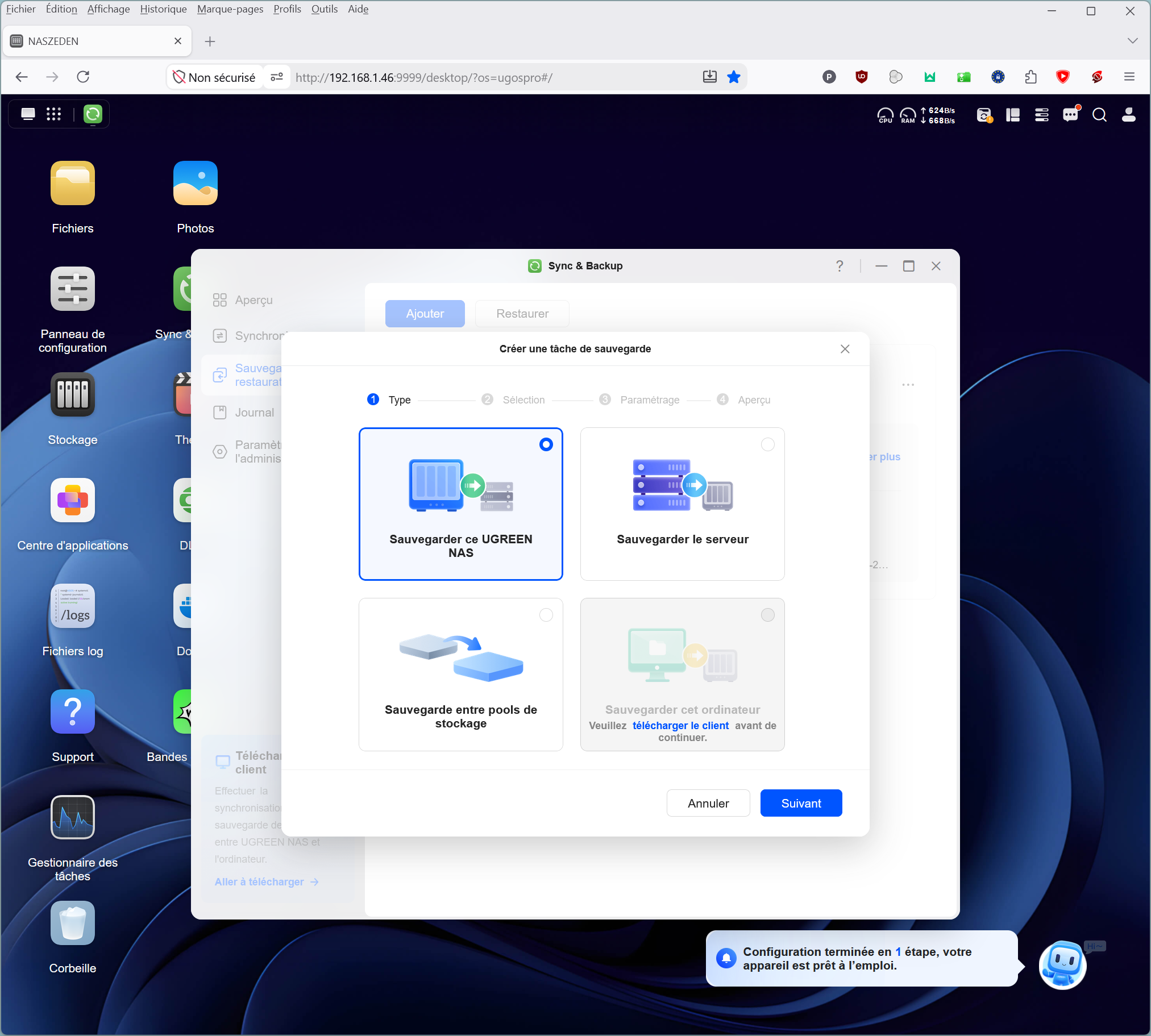This screenshot has width=1151, height=1036.
Task: Select Sauvegarder le serveur radio
Action: coord(768,445)
